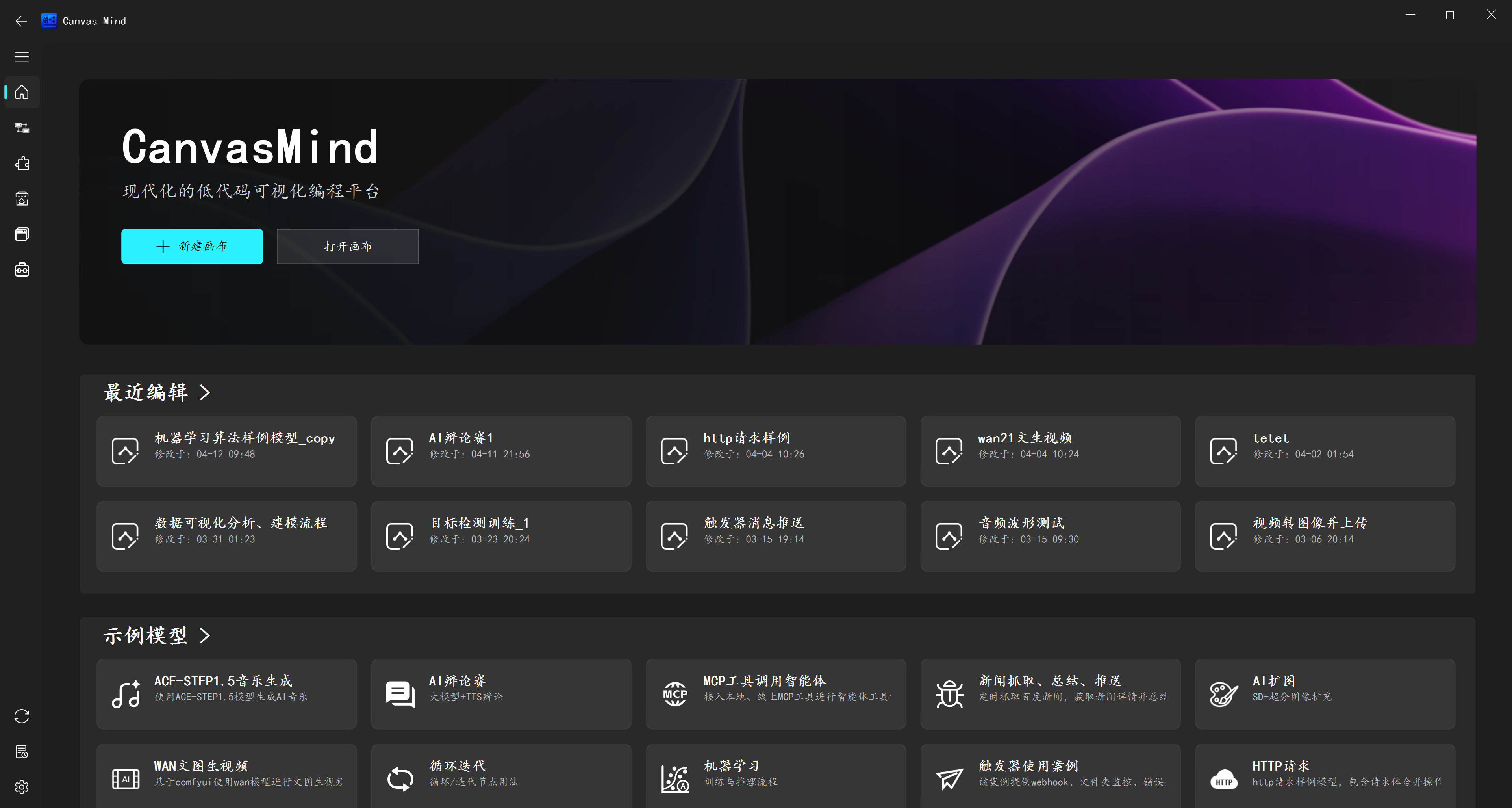Open recent canvas 视频转图像并上传

point(1325,536)
